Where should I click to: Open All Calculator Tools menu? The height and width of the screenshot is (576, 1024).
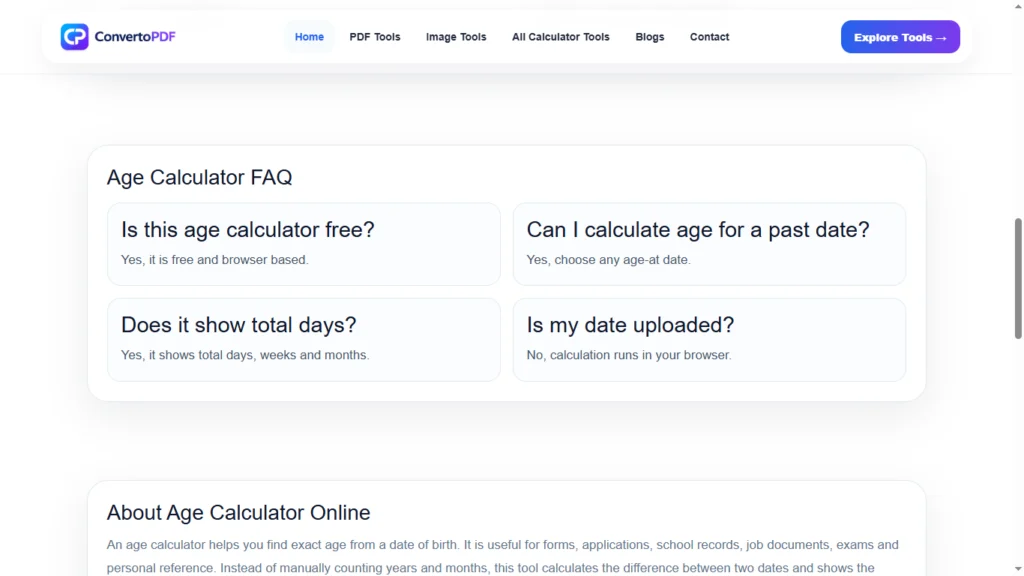[560, 37]
